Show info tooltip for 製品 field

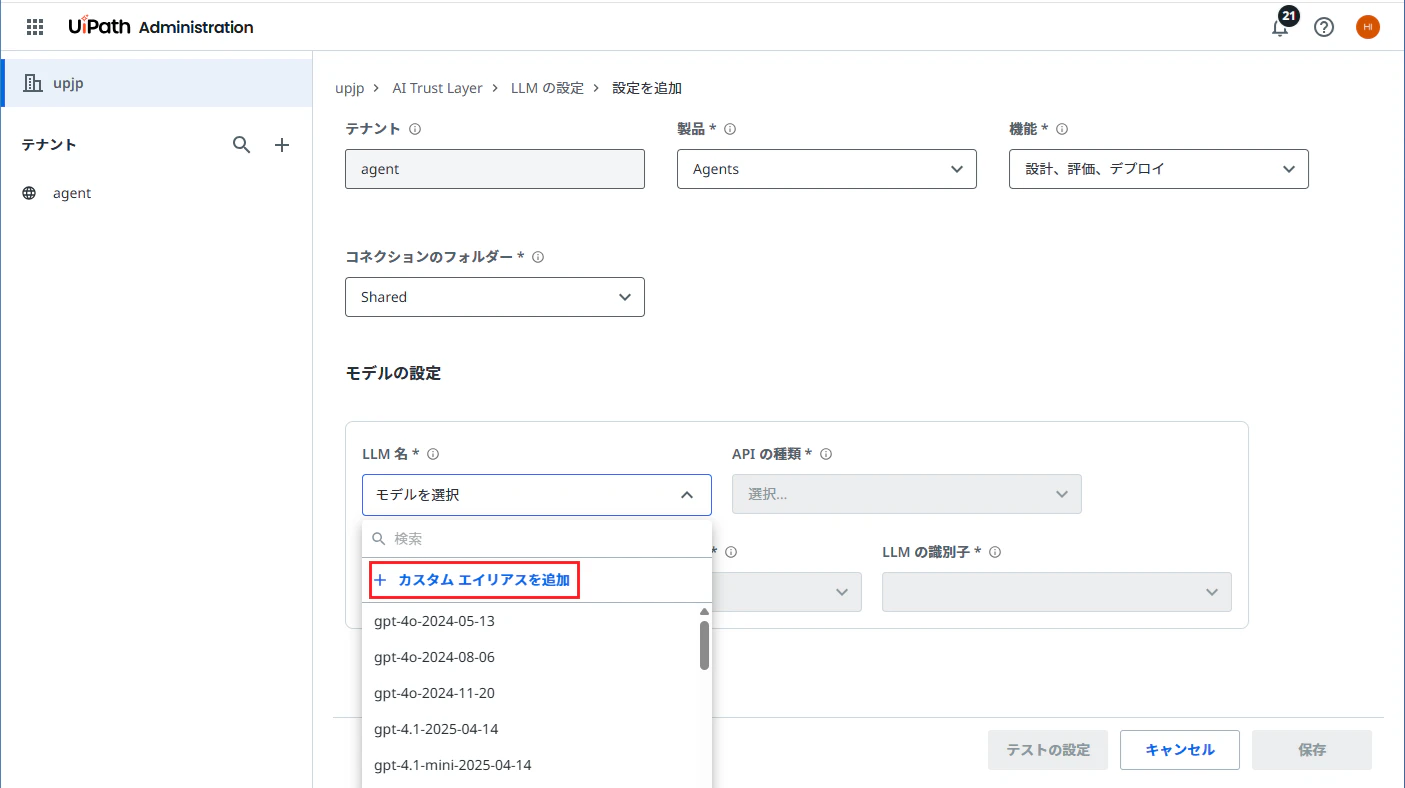730,129
